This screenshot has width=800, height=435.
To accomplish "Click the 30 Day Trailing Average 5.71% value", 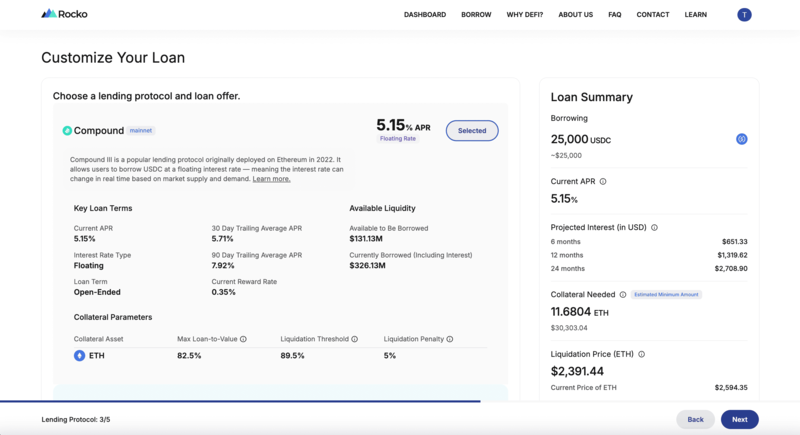I will [222, 239].
